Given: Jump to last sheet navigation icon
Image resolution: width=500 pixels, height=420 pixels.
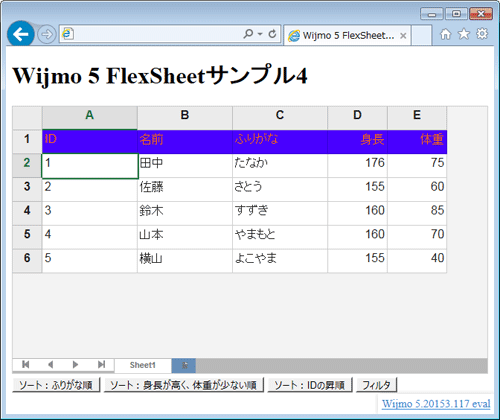Looking at the screenshot, I should [x=102, y=365].
